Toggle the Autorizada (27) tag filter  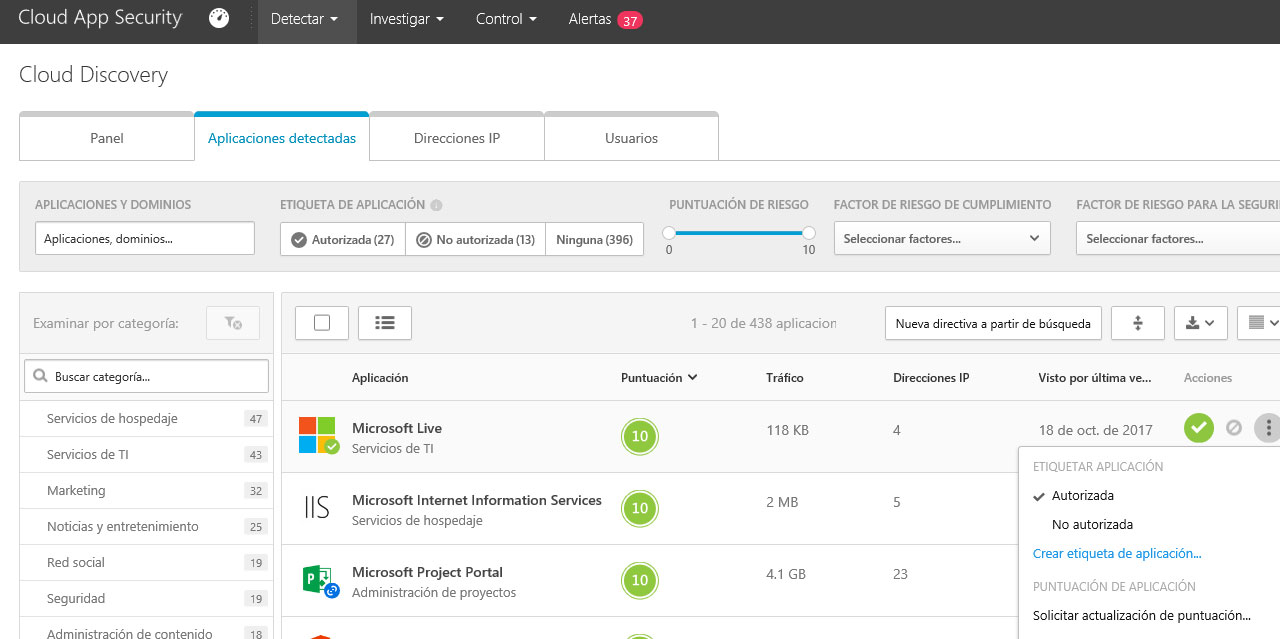343,239
